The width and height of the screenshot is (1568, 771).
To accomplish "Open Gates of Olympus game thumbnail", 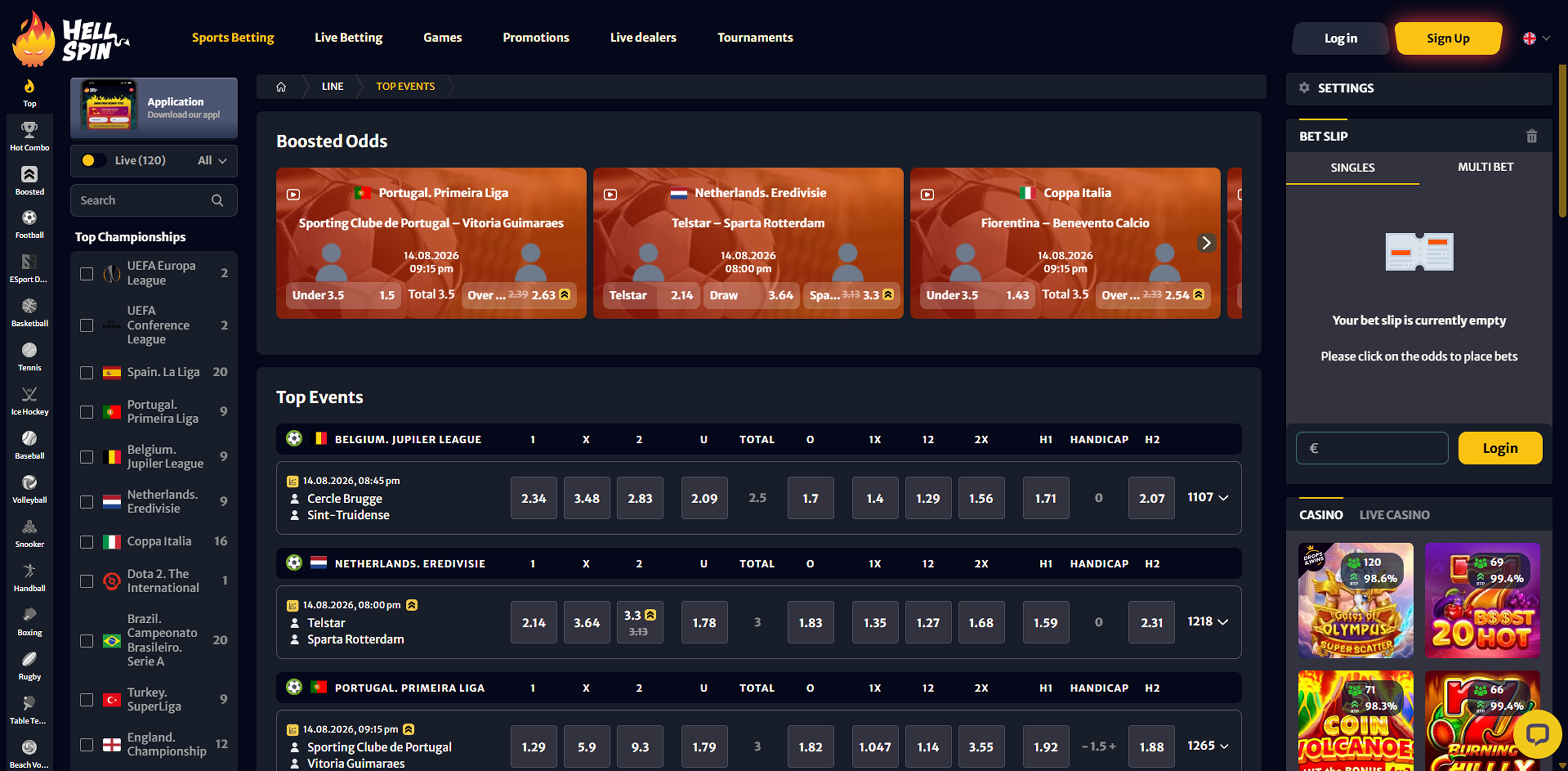I will click(x=1356, y=600).
